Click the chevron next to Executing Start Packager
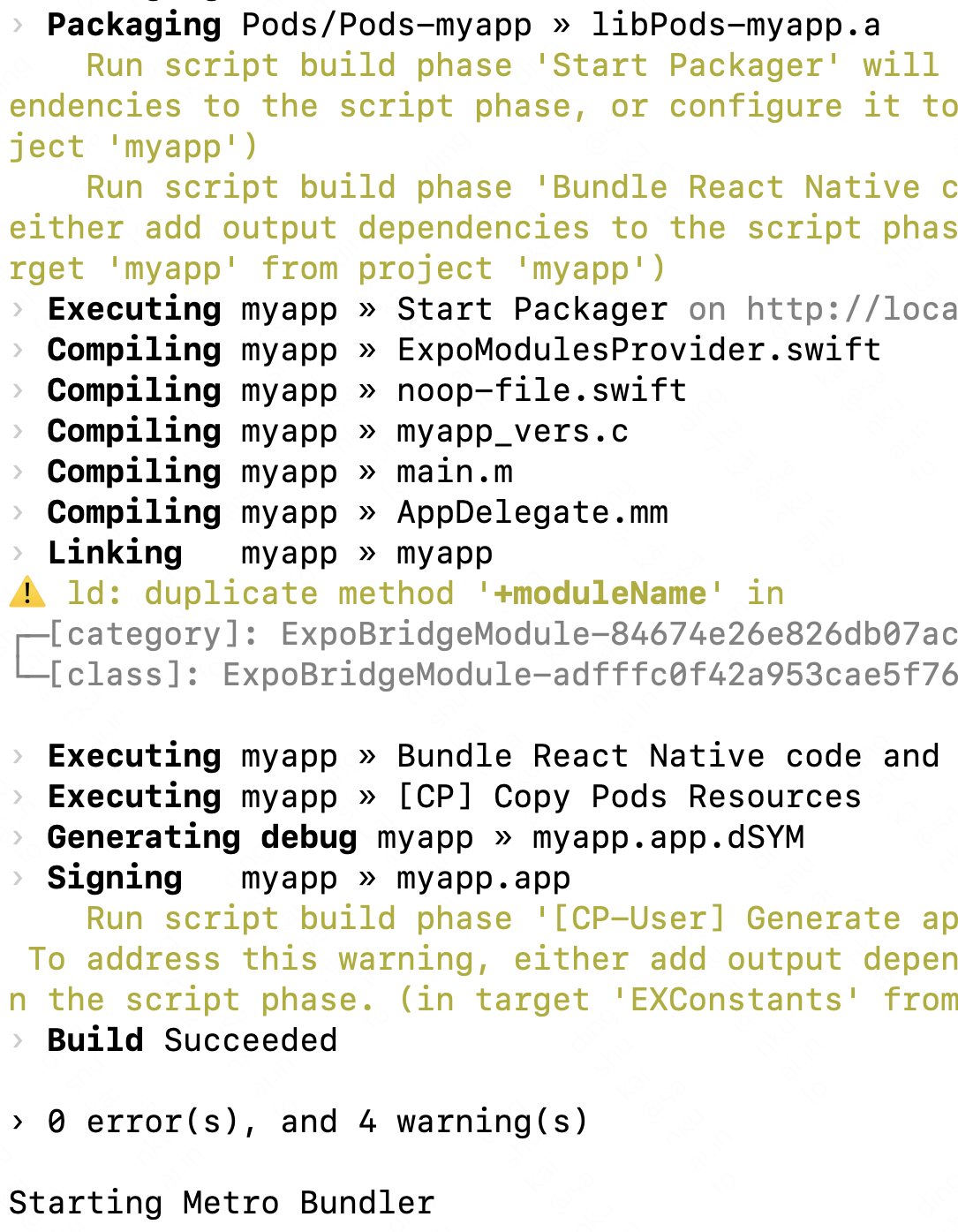The image size is (958, 1232). (16, 308)
